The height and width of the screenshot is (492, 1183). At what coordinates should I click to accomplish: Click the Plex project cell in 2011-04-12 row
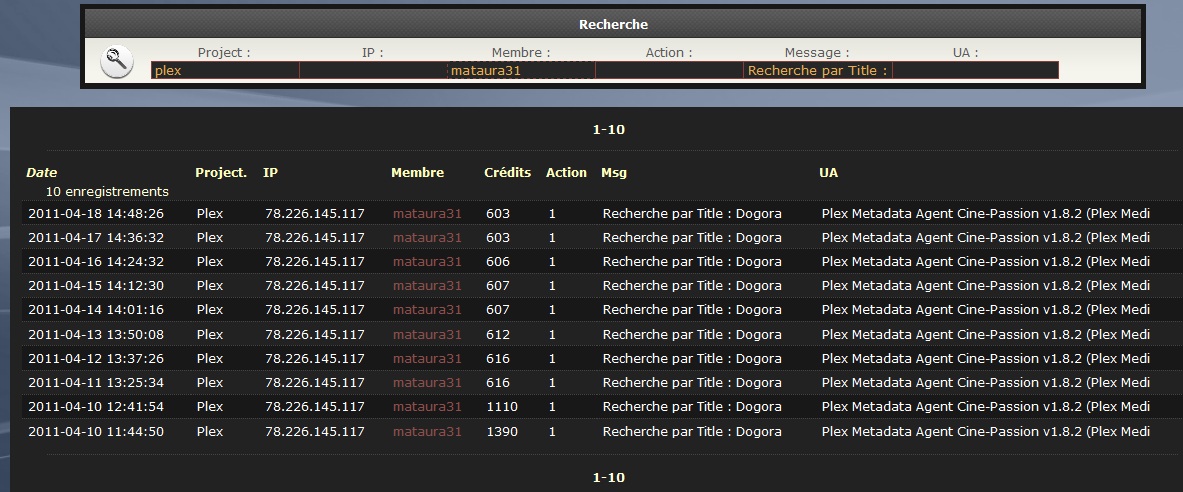210,358
